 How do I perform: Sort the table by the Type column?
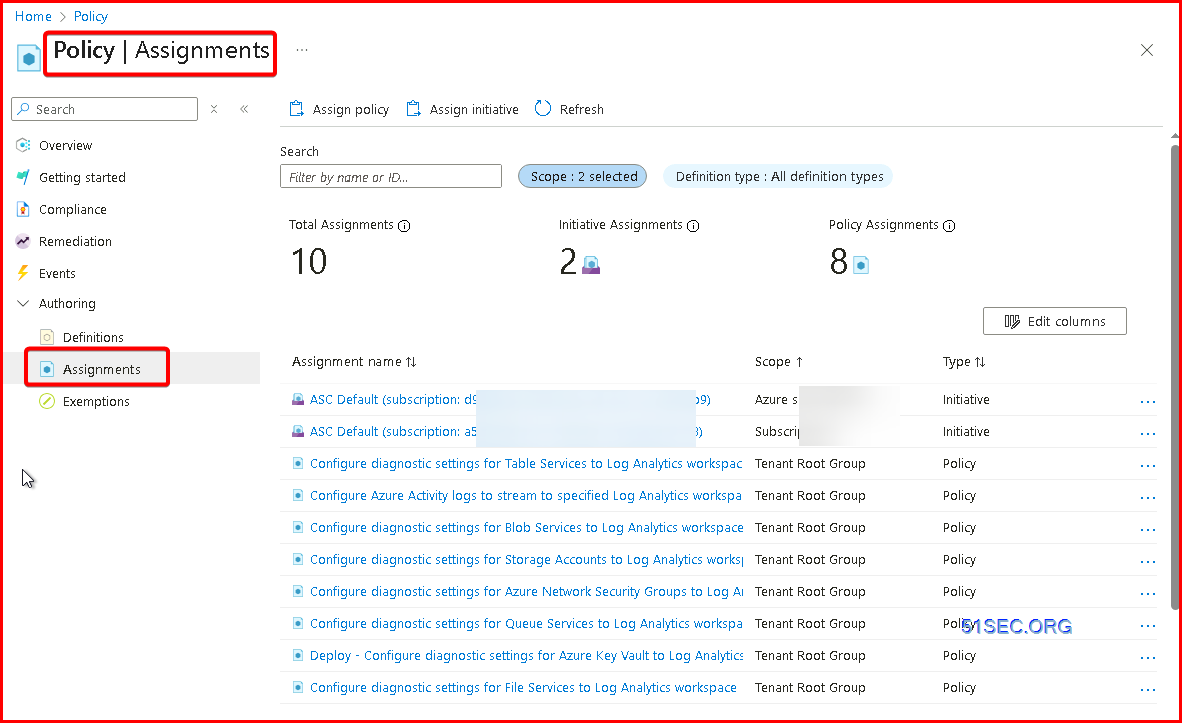pyautogui.click(x=963, y=362)
